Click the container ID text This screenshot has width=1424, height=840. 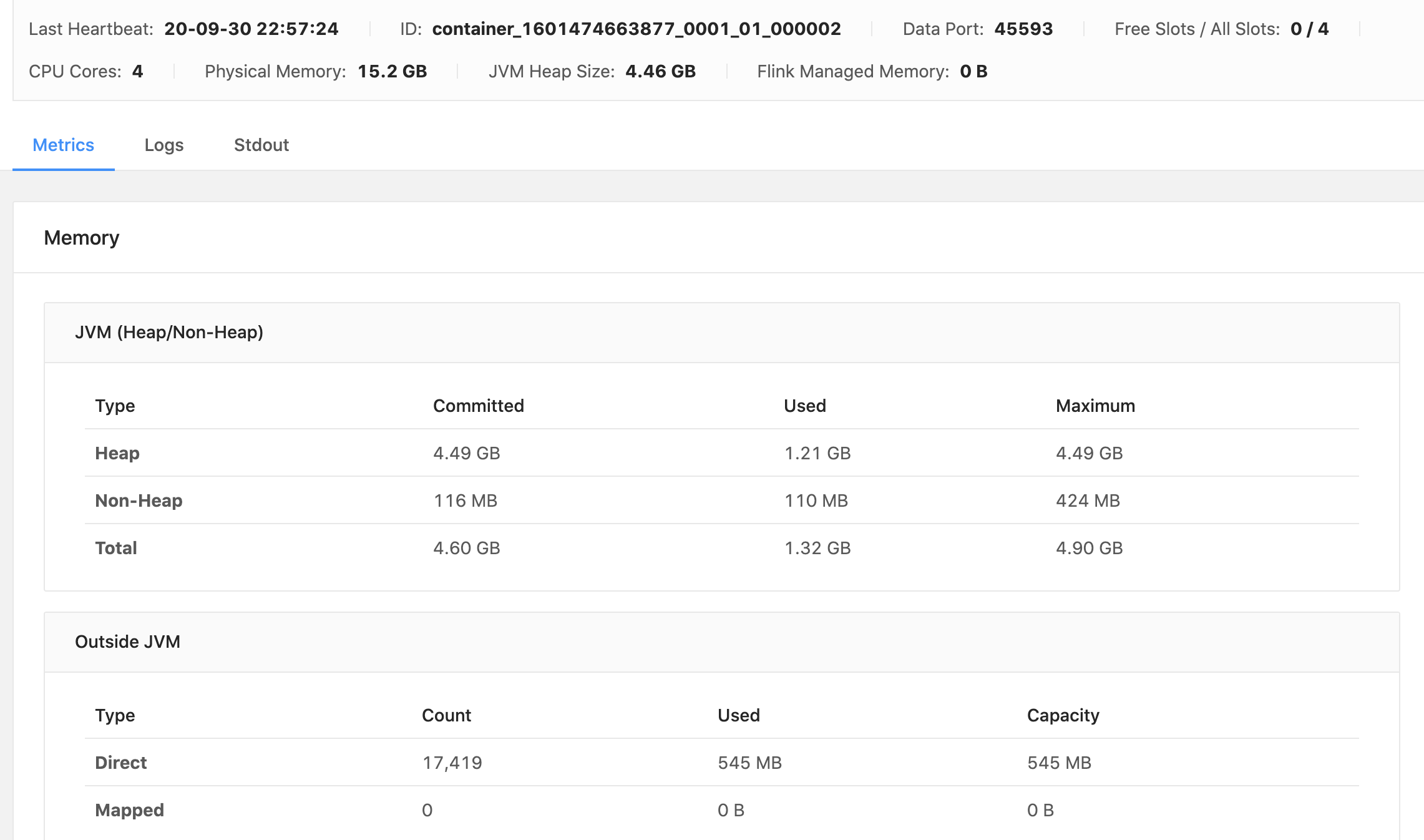[x=636, y=29]
